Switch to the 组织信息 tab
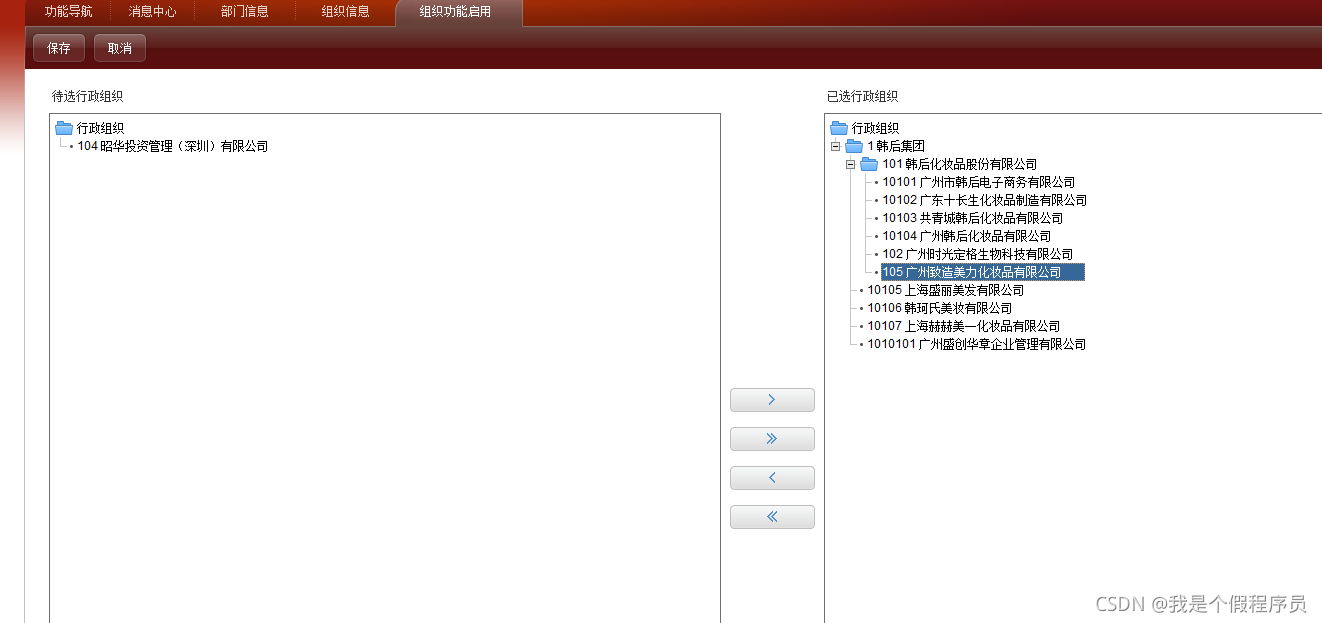1322x623 pixels. [346, 12]
